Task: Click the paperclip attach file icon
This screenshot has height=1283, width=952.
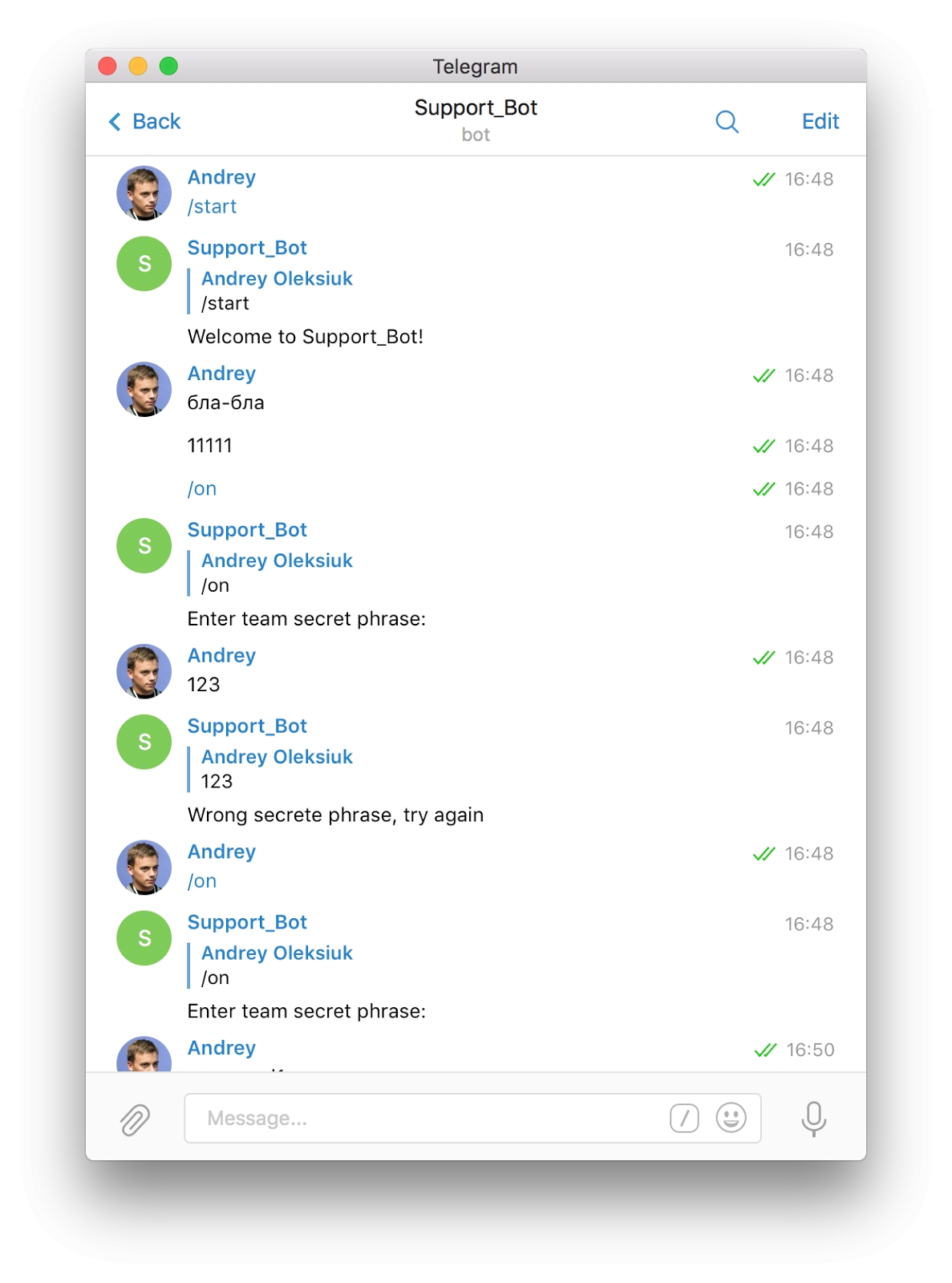Action: click(135, 1119)
